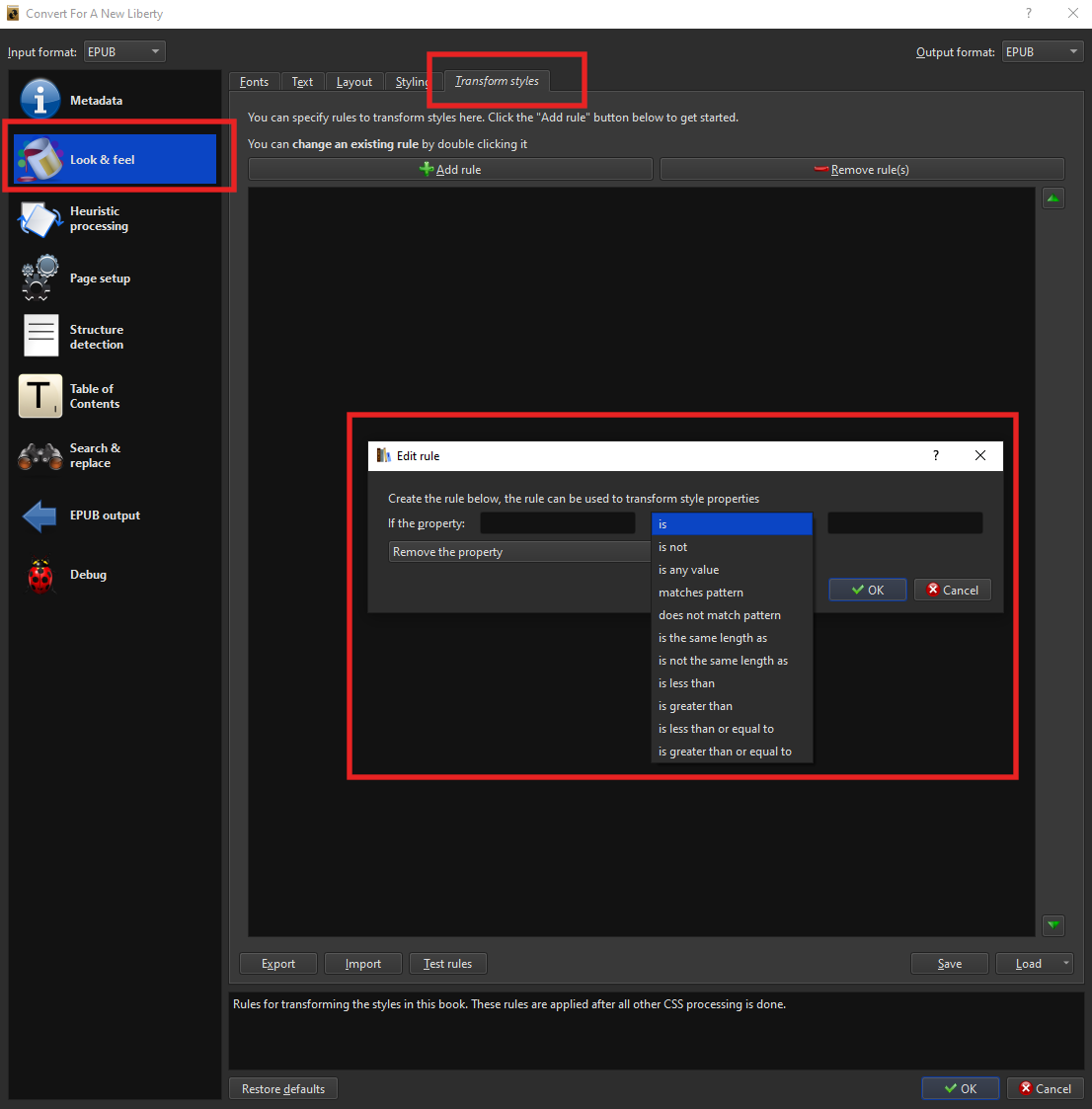Click Remove rule(s) button
Viewport: 1092px width, 1109px height.
coord(862,169)
